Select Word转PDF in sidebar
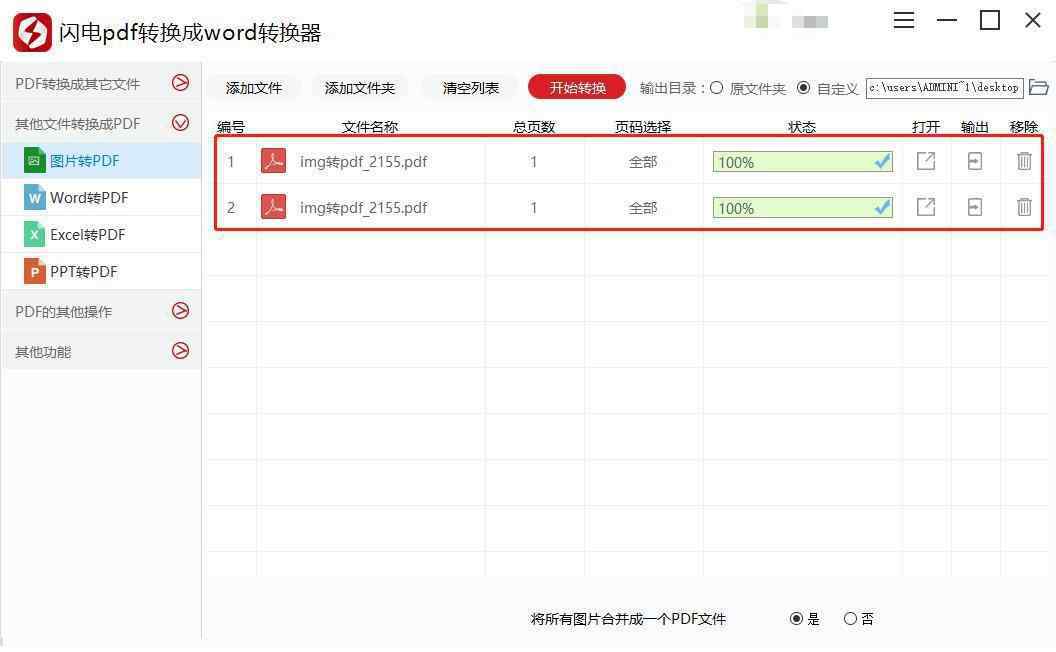The height and width of the screenshot is (652, 1056). [x=101, y=197]
